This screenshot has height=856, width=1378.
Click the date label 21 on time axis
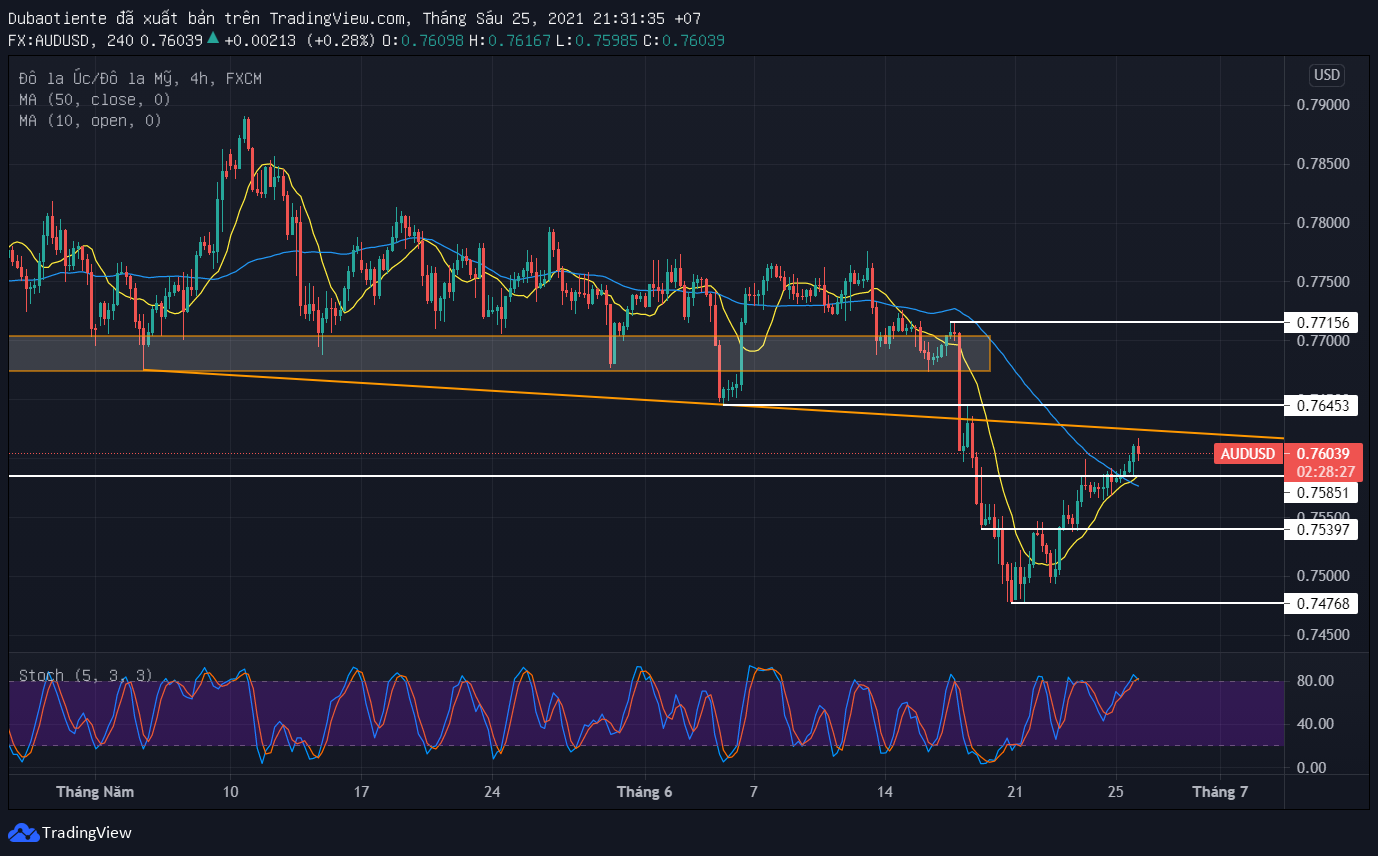pos(1014,791)
